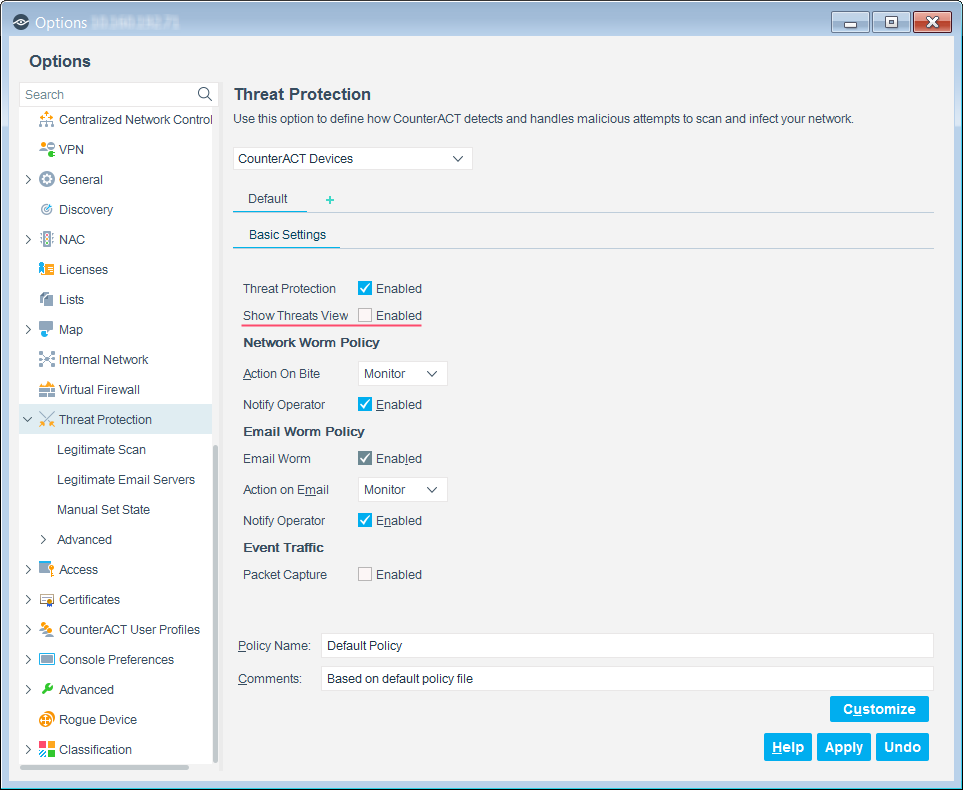Viewport: 963px width, 790px height.
Task: Click the sidebar vertical scrollbar
Action: point(215,603)
